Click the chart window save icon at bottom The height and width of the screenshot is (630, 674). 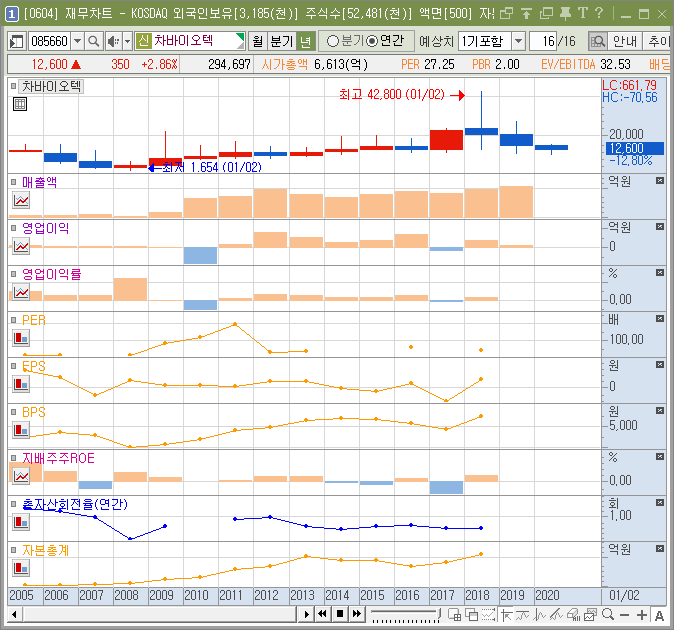click(591, 615)
